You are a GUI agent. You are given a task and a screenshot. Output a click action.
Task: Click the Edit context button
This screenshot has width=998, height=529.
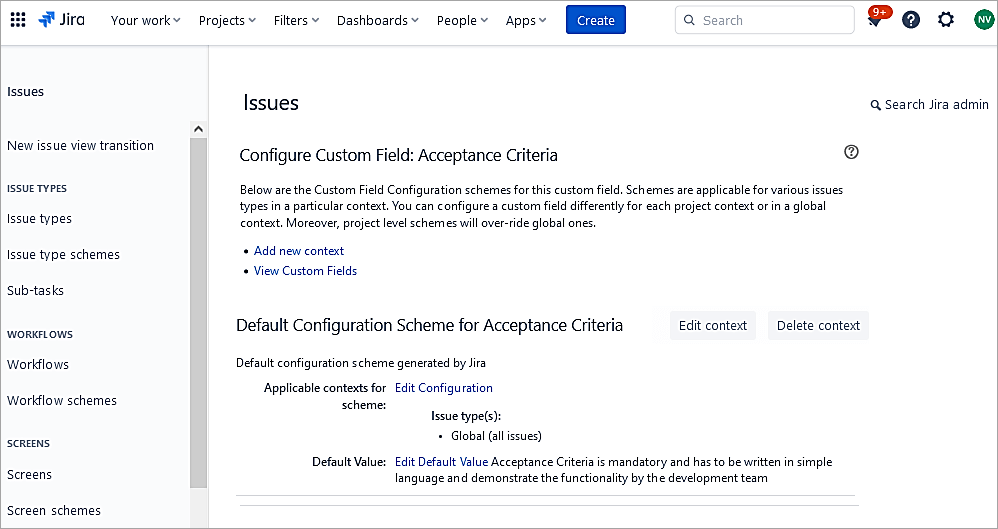712,325
